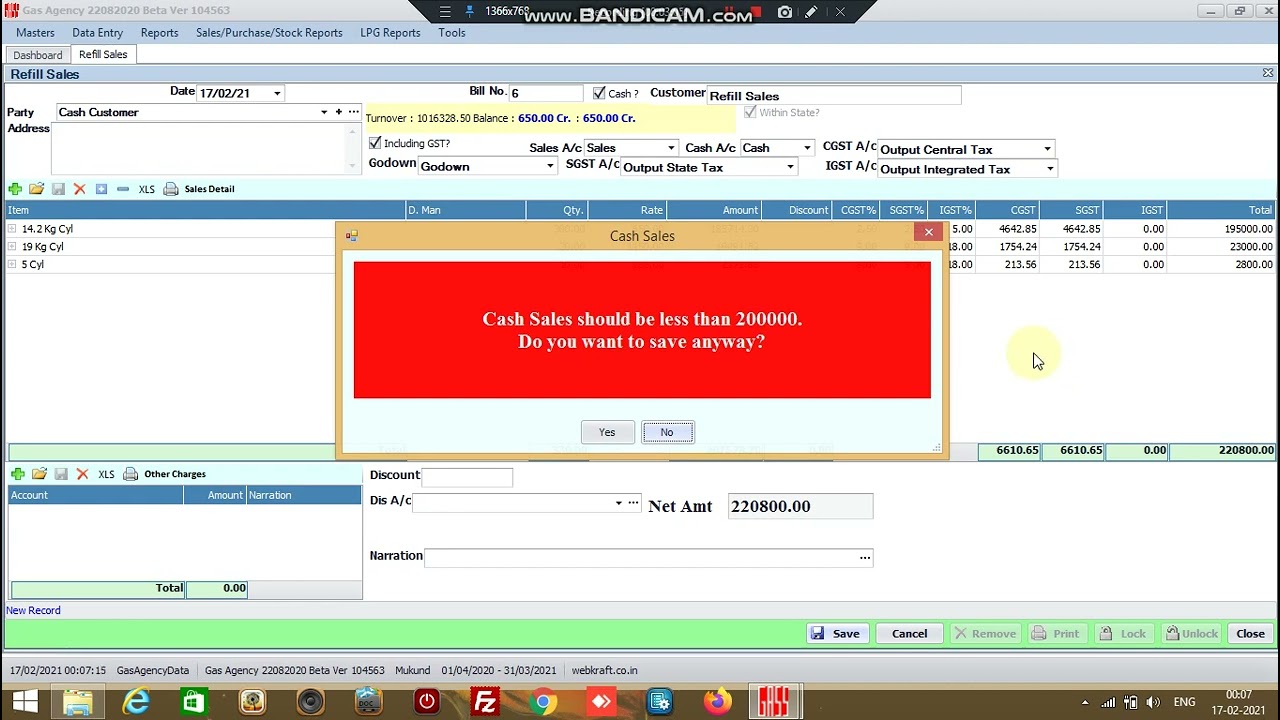Expand the 5 Cyl row
Viewport: 1280px width, 720px height.
coord(12,265)
